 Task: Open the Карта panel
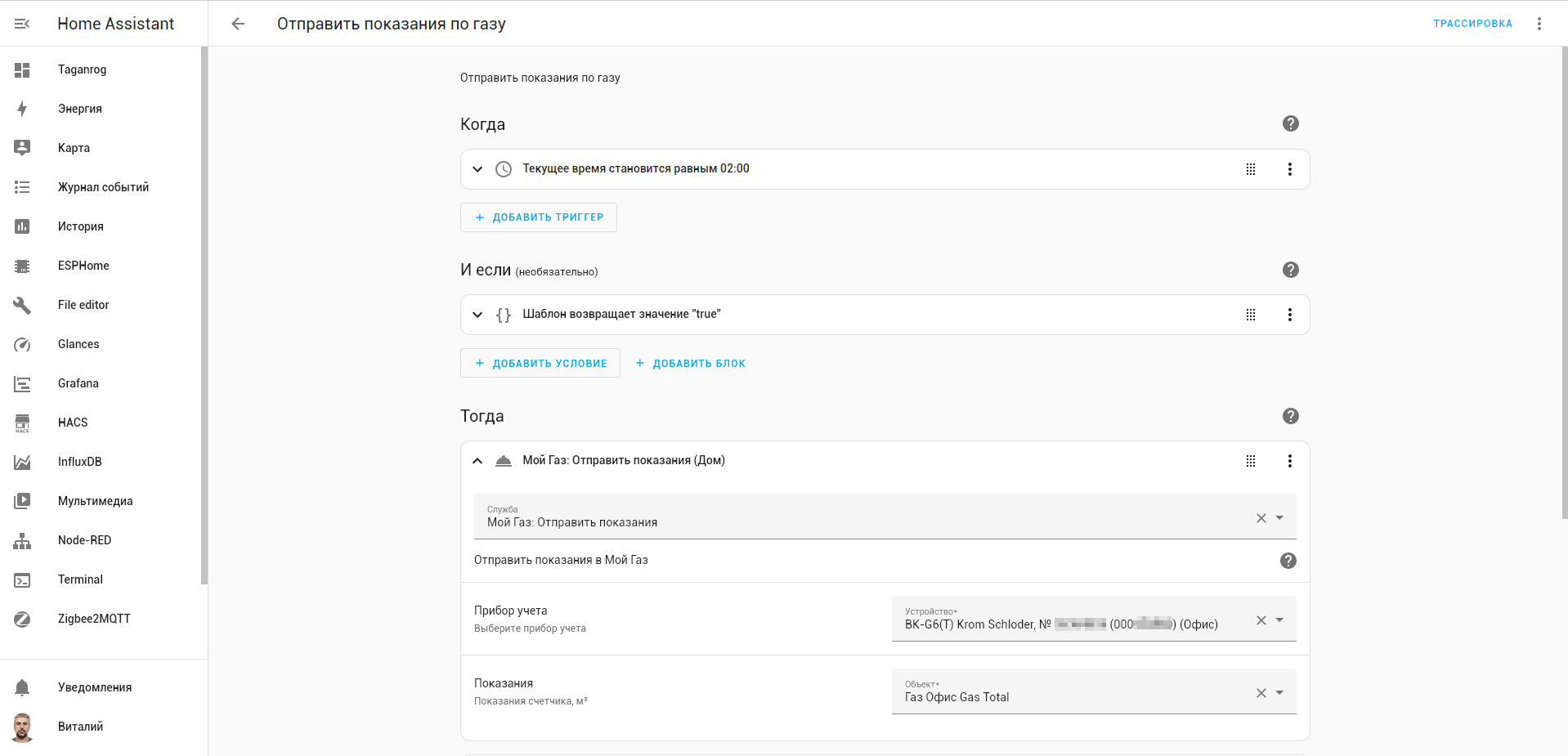pos(101,148)
